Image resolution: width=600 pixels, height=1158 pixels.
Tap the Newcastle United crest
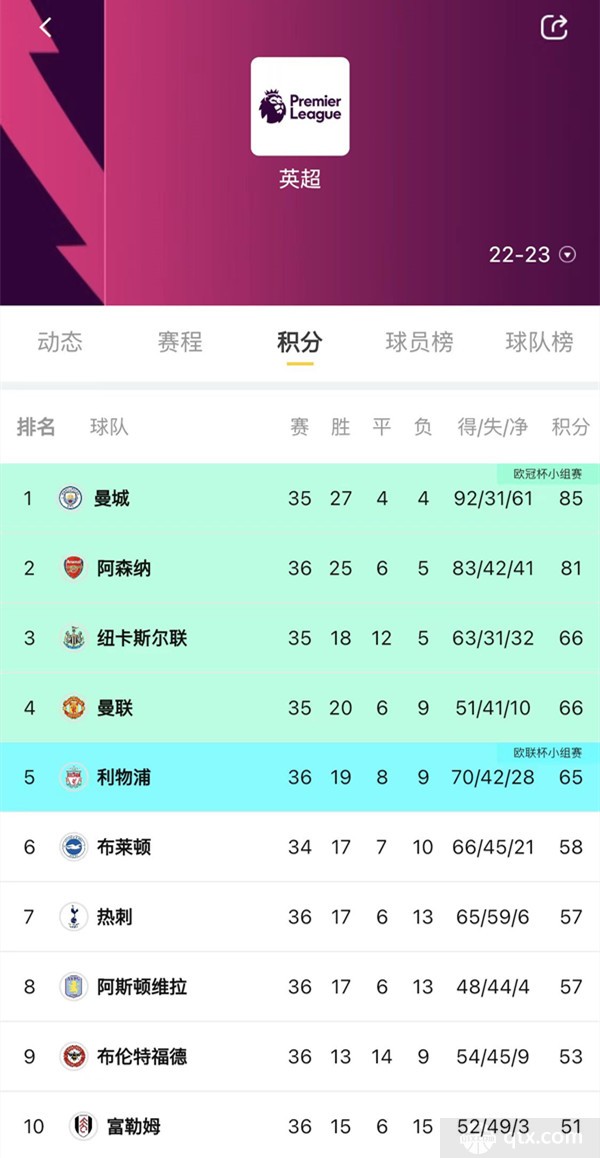(x=73, y=637)
